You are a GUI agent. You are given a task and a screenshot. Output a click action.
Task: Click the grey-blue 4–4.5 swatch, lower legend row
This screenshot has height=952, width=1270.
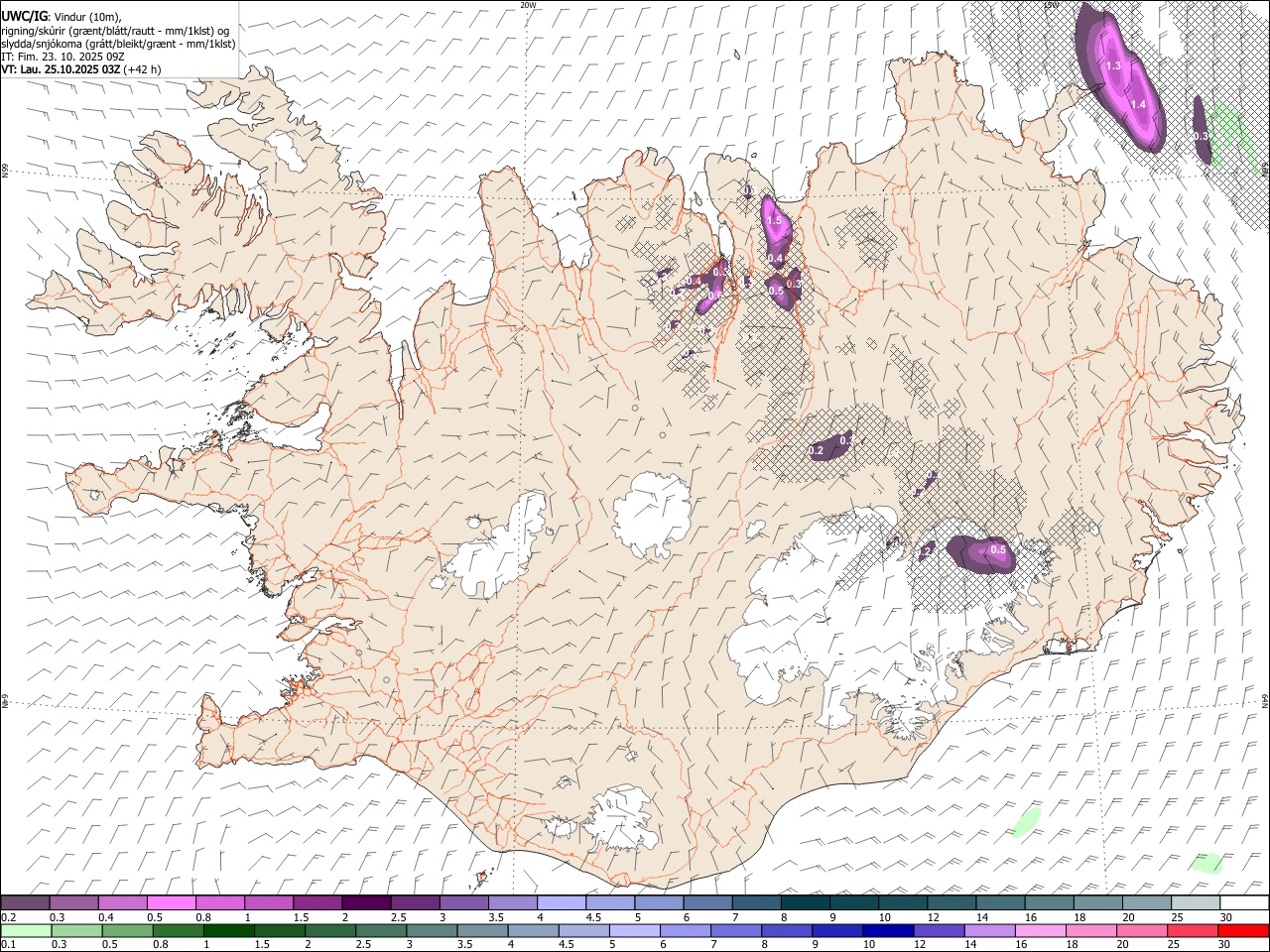coord(533,930)
